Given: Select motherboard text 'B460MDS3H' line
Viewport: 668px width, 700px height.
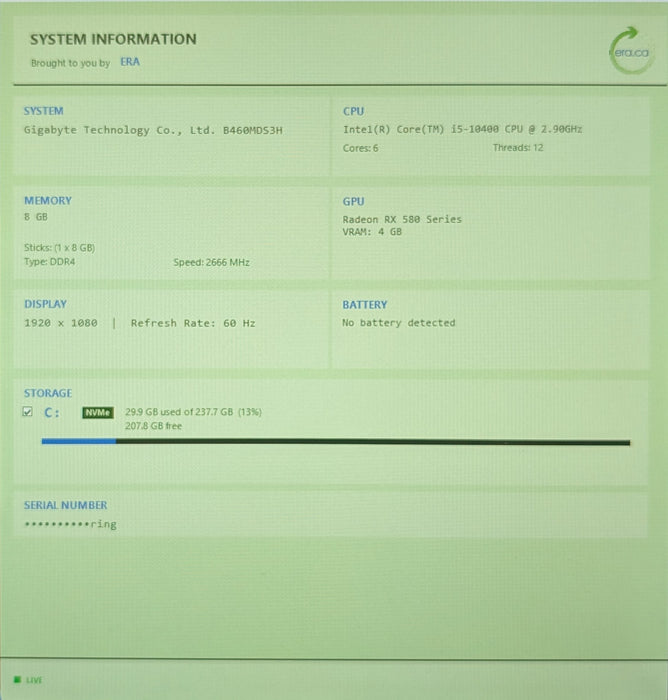Looking at the screenshot, I should click(153, 130).
